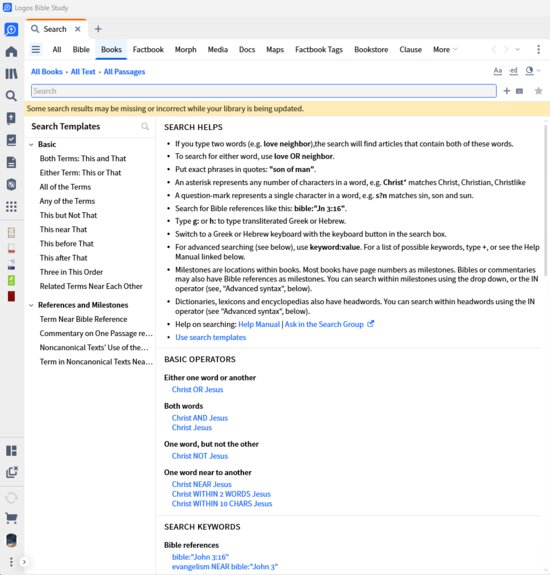Switch to the Morph search tab

pyautogui.click(x=186, y=50)
